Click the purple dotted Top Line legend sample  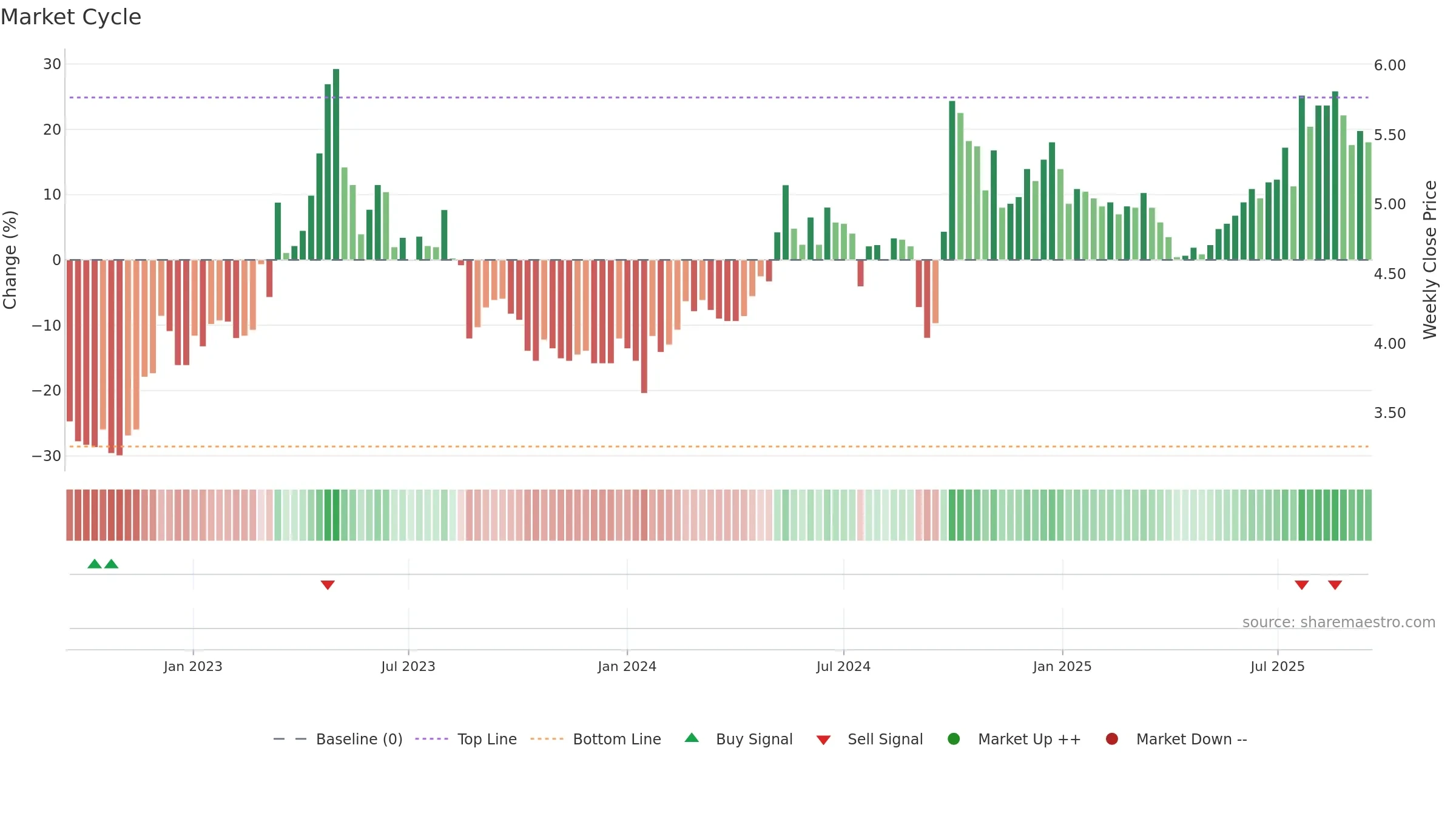coord(431,739)
